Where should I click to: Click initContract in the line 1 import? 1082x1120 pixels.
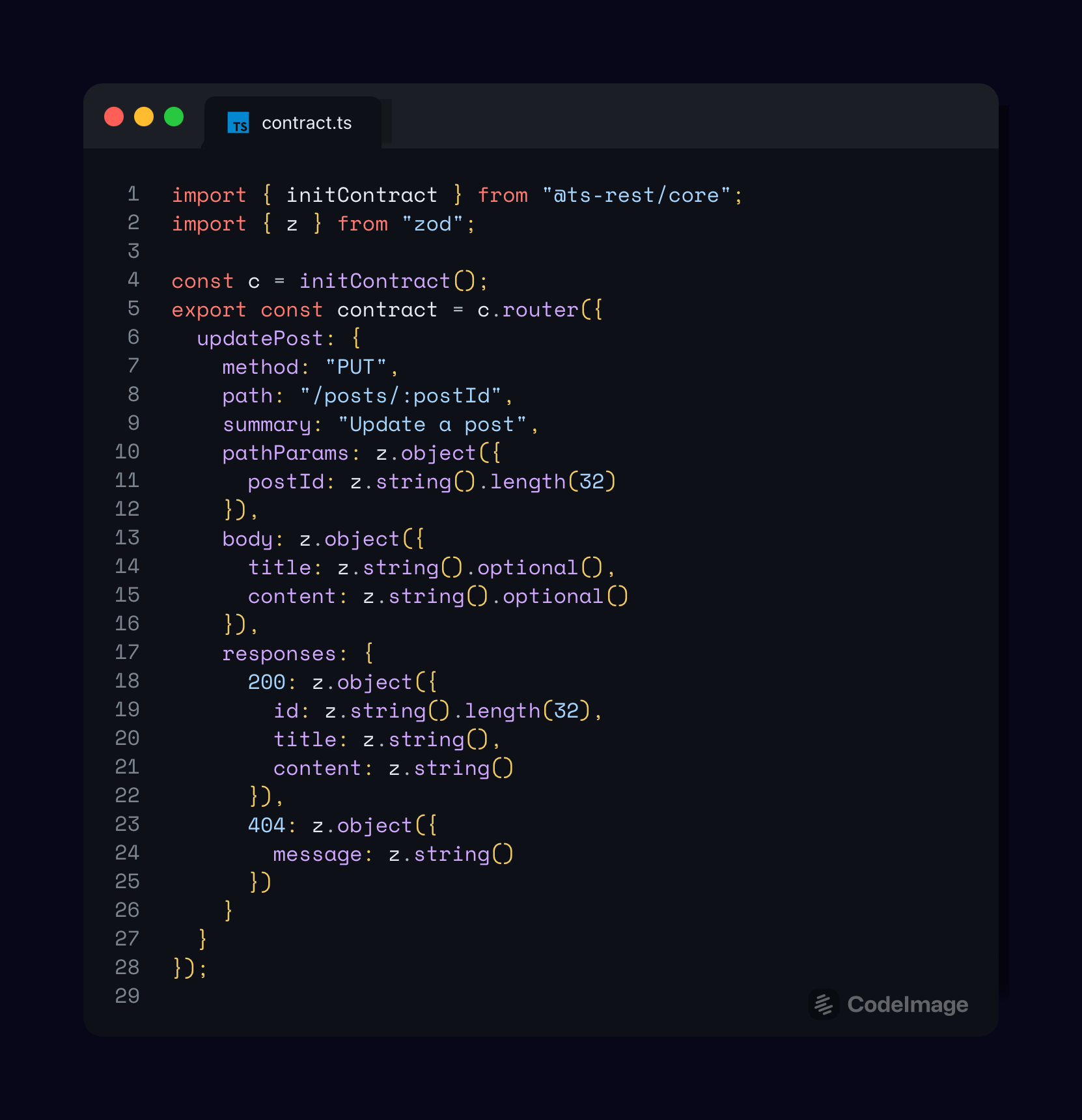[362, 195]
